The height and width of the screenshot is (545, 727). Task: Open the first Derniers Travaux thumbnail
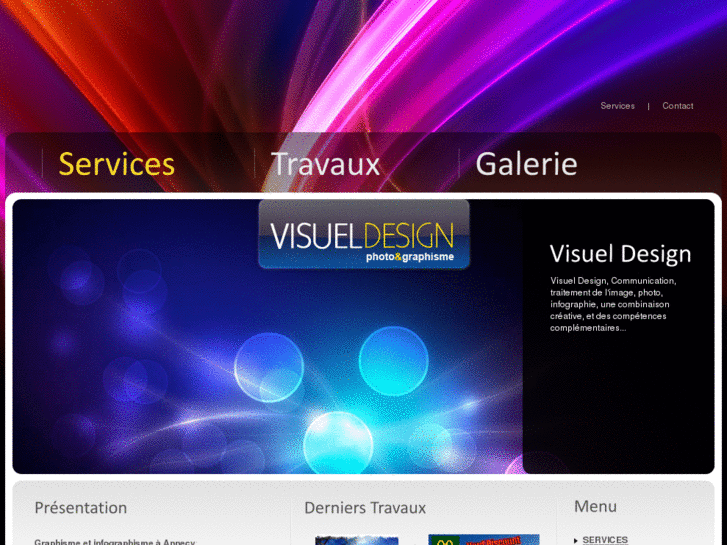point(357,540)
